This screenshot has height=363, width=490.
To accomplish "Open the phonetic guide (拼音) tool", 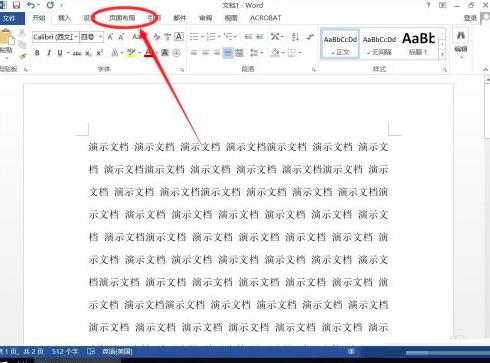I will point(168,37).
